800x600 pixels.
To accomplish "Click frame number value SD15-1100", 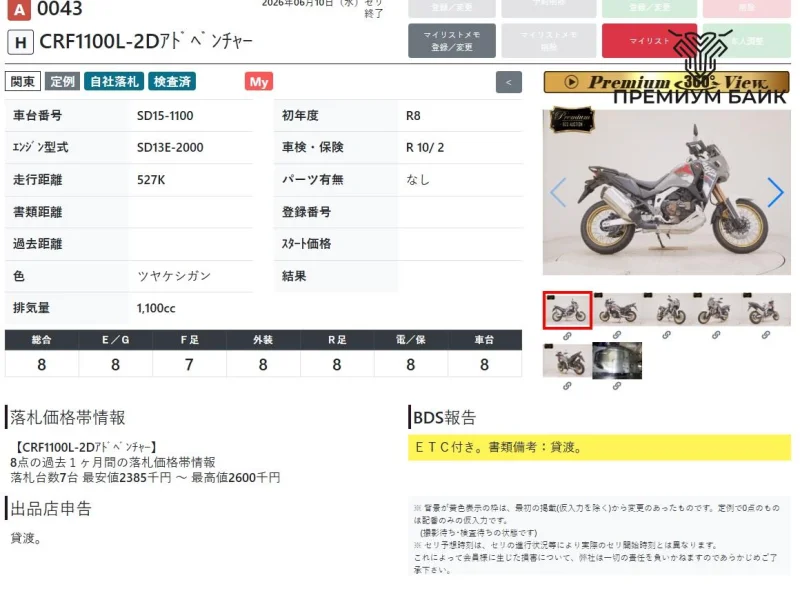I will [x=165, y=116].
